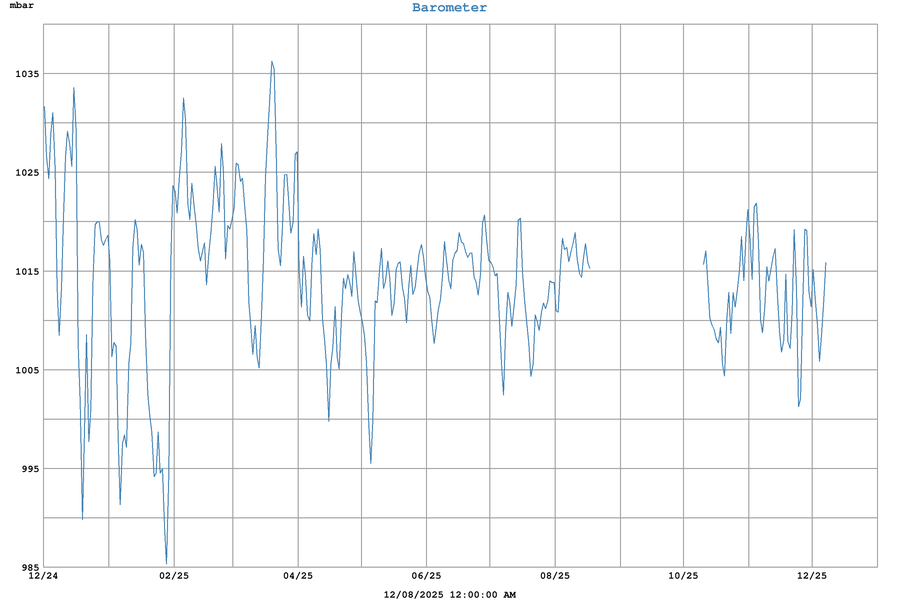
Task: Click the last data point of the line
Action: click(826, 263)
